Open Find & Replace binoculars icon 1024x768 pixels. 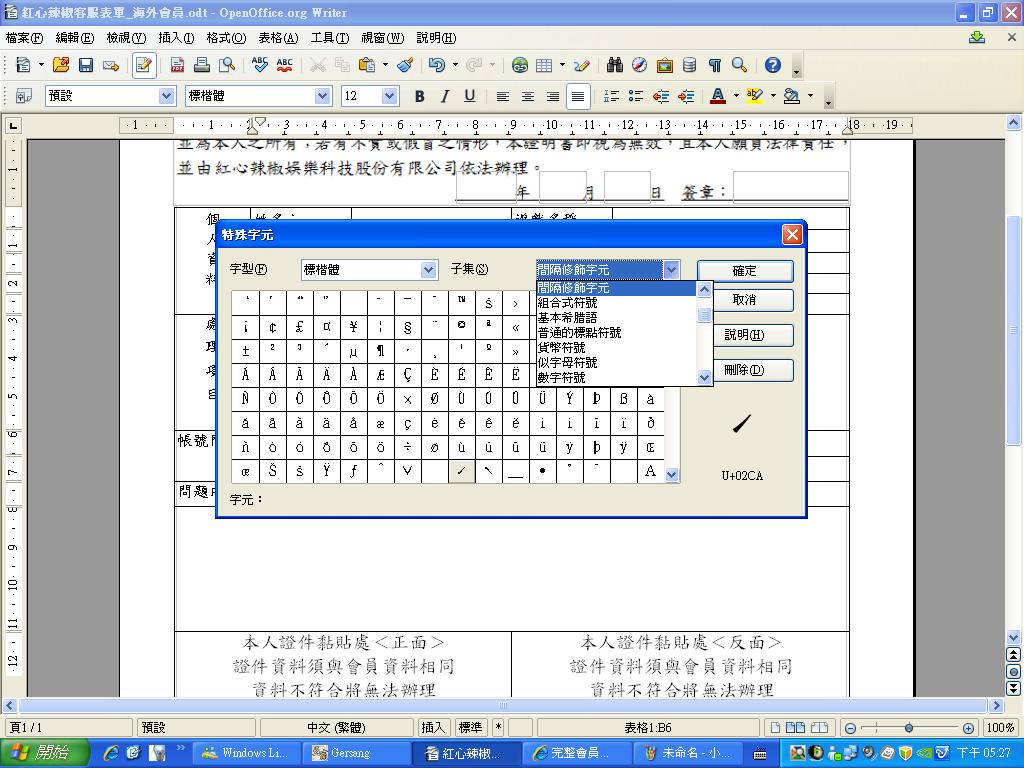point(614,65)
